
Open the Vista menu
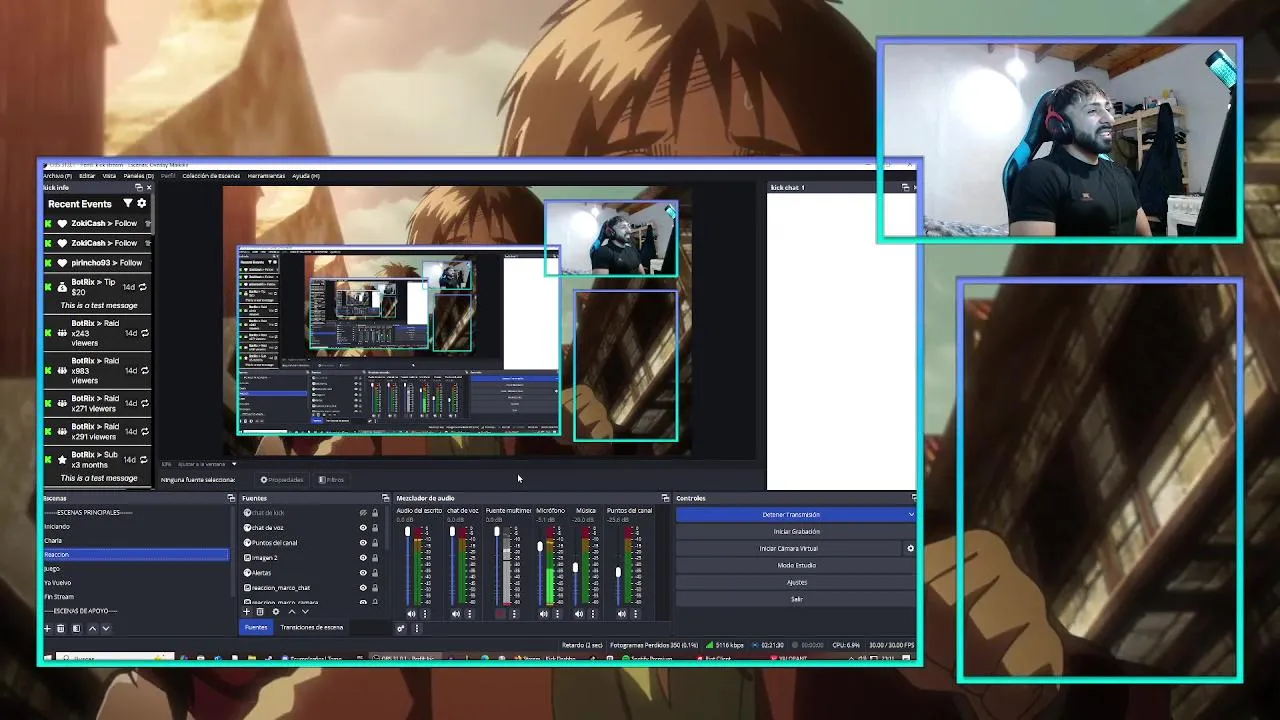pyautogui.click(x=109, y=176)
